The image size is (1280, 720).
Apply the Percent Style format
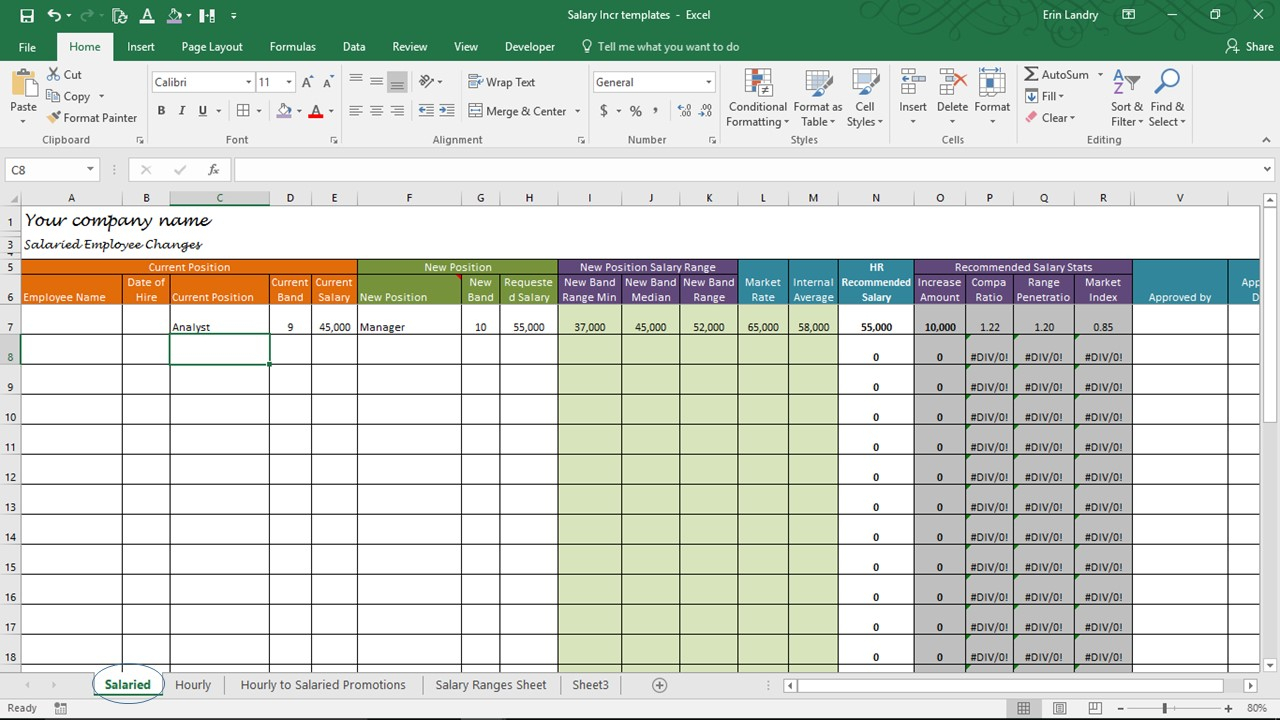[x=635, y=111]
